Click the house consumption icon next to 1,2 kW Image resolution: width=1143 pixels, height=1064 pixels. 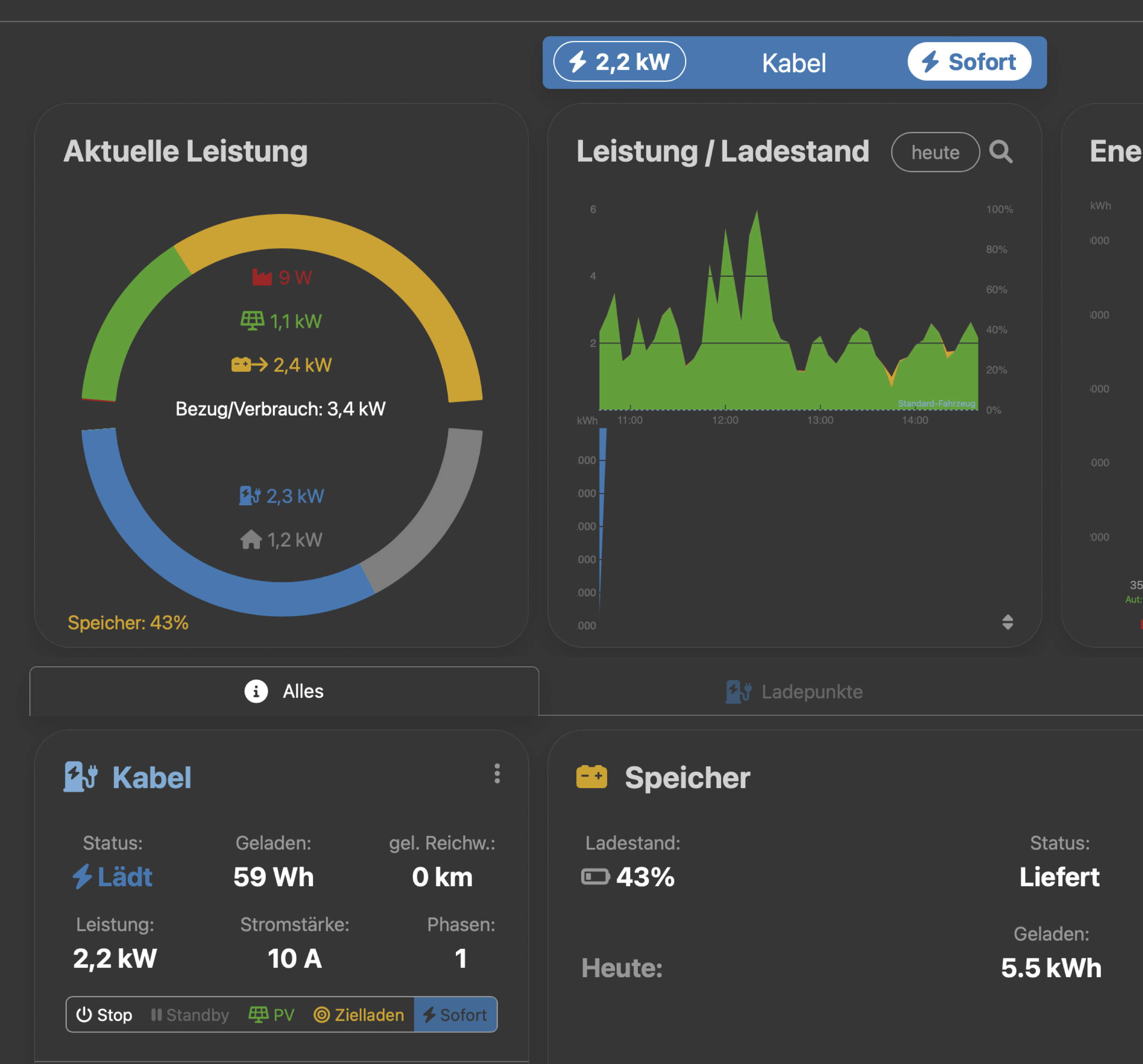pos(251,540)
